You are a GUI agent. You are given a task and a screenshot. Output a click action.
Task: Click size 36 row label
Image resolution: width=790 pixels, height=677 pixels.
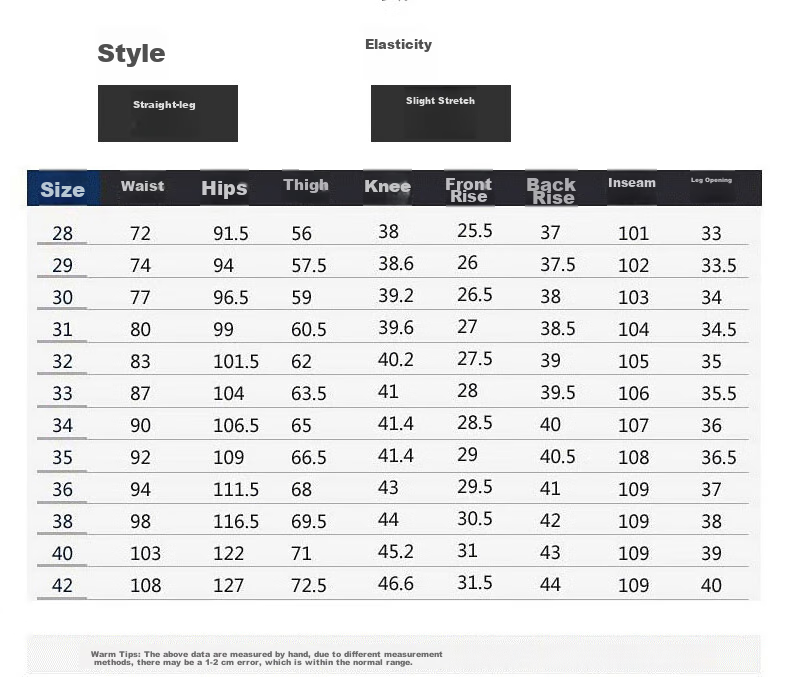point(62,489)
